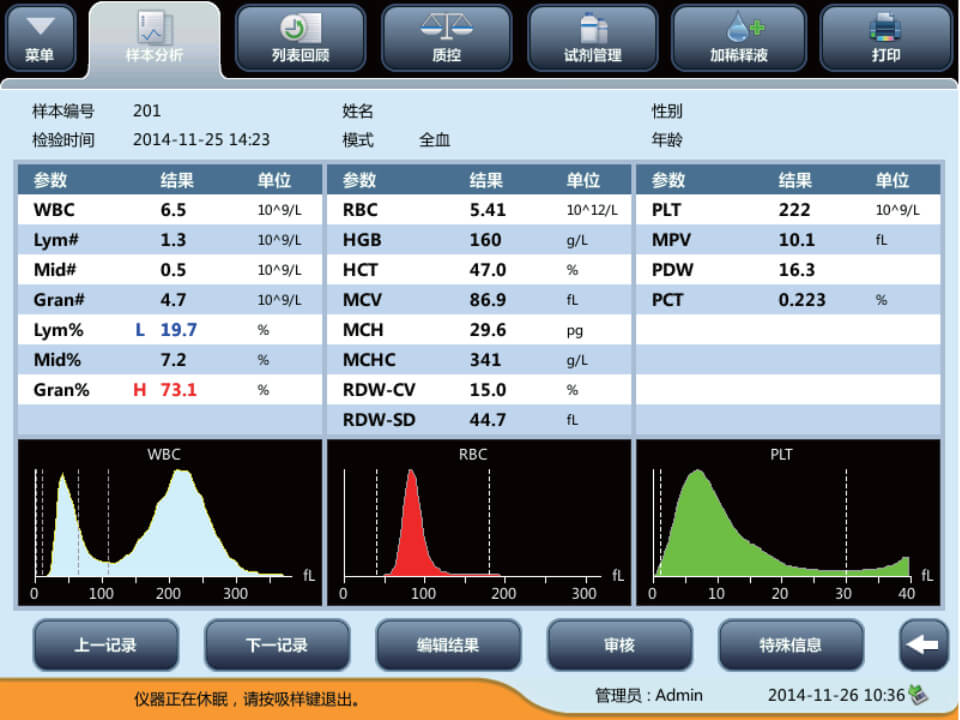960x720 pixels.
Task: Click the 打印 printer icon
Action: (x=885, y=28)
